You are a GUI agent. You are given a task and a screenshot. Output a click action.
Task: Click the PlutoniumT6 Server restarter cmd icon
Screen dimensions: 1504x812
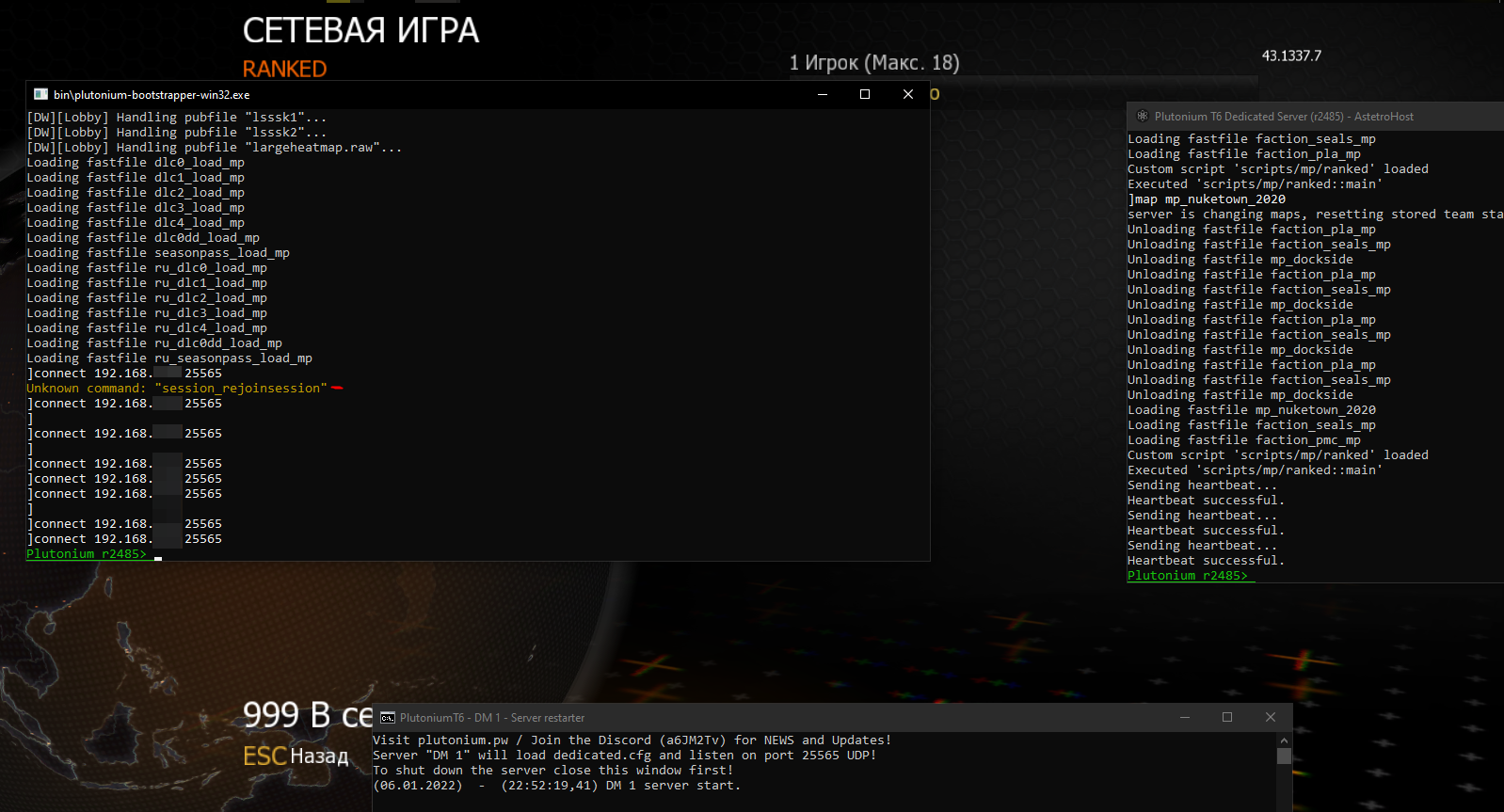[x=387, y=718]
